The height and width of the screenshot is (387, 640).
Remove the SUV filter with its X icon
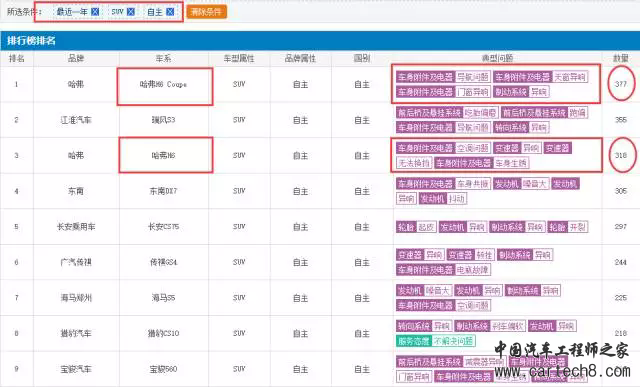point(131,12)
